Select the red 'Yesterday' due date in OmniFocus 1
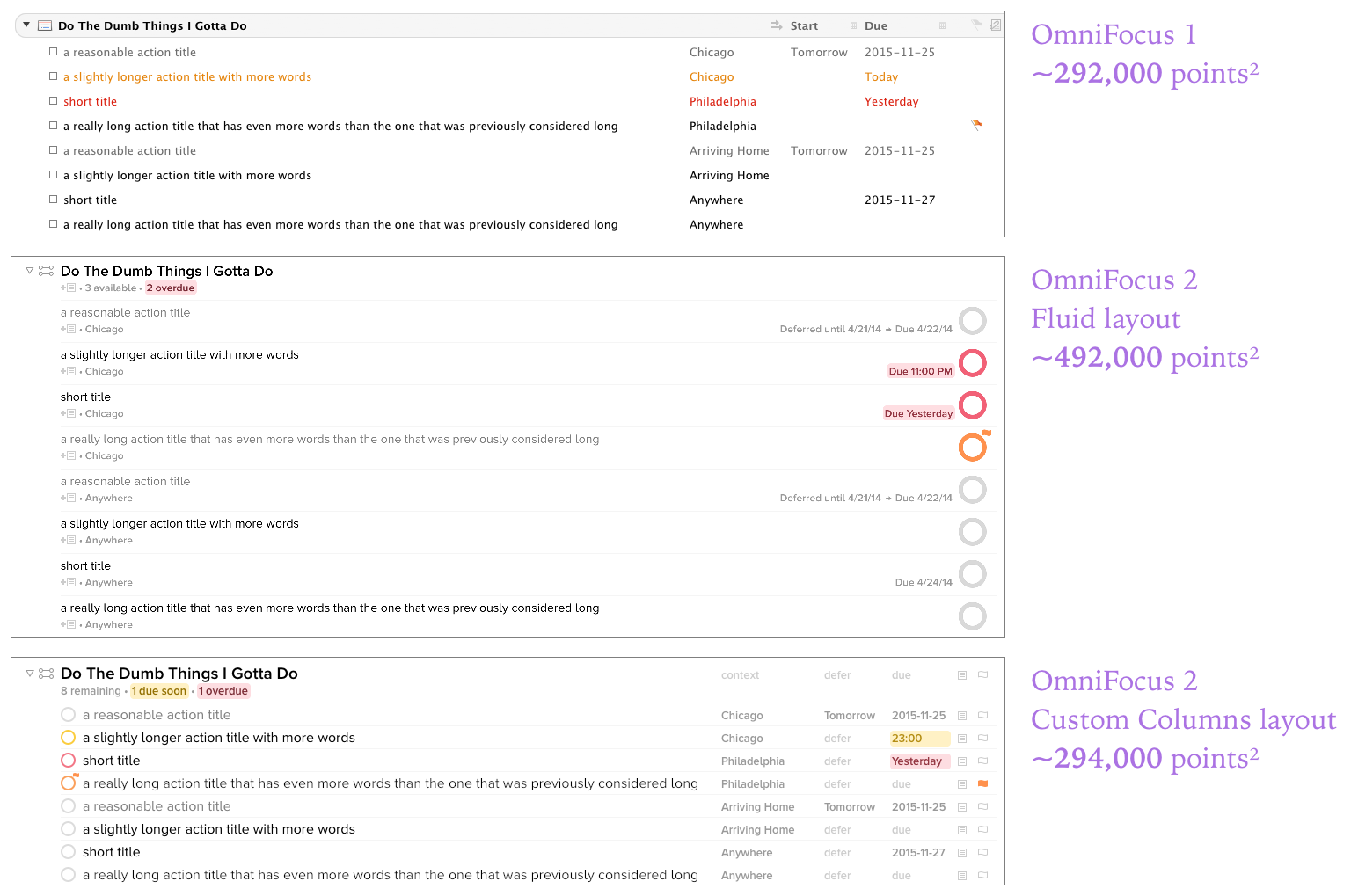 tap(891, 101)
